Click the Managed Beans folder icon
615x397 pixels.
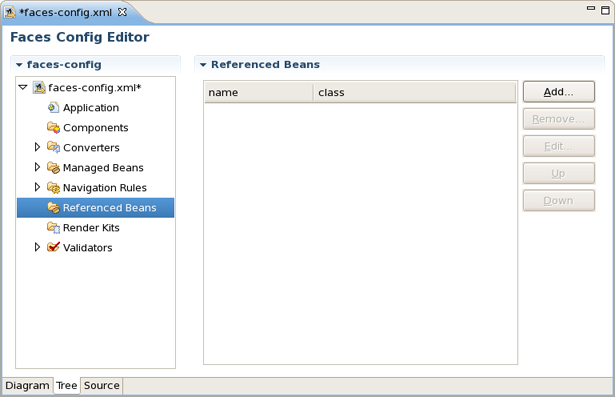pyautogui.click(x=53, y=168)
